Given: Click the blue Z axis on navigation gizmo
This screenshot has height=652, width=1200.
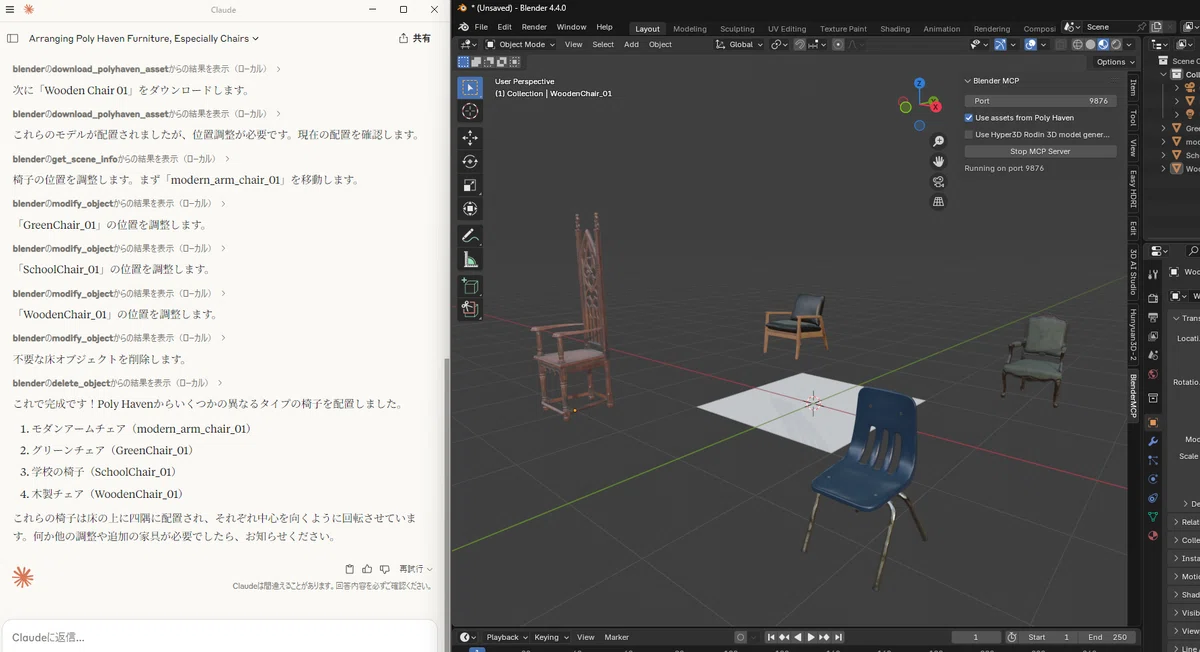Looking at the screenshot, I should click(x=920, y=84).
